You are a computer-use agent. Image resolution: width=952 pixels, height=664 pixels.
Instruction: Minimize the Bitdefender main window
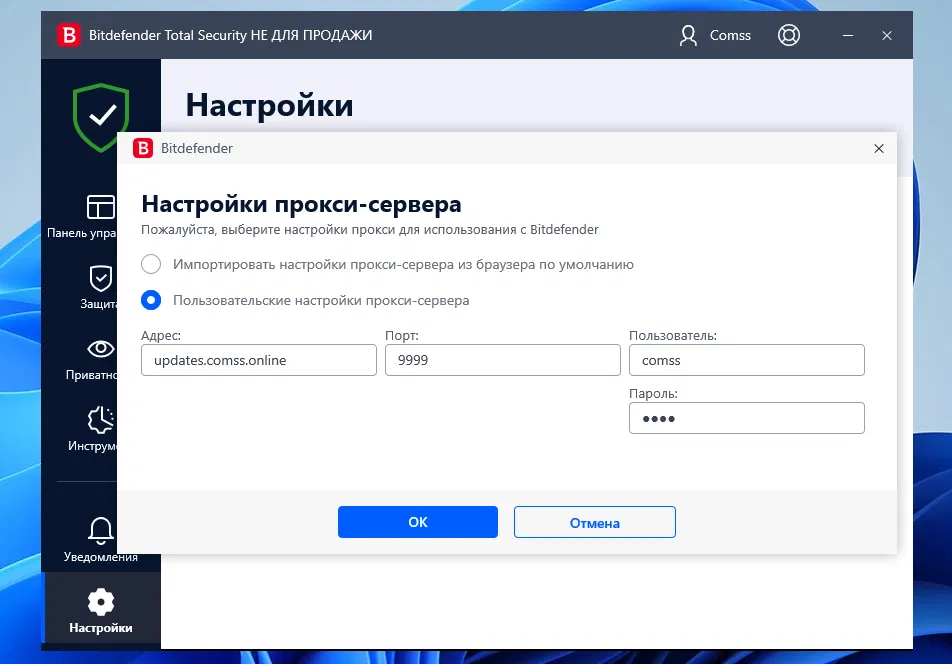[x=848, y=35]
